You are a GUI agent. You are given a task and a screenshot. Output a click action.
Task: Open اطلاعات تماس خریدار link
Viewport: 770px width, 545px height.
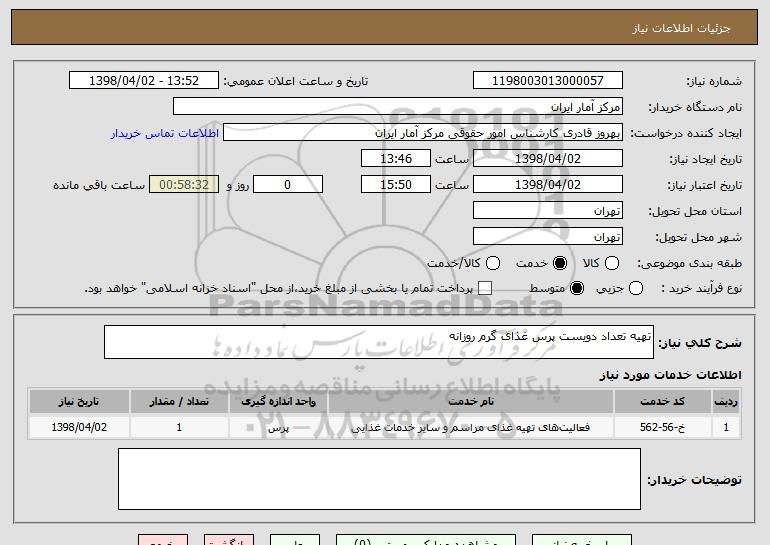pyautogui.click(x=165, y=134)
